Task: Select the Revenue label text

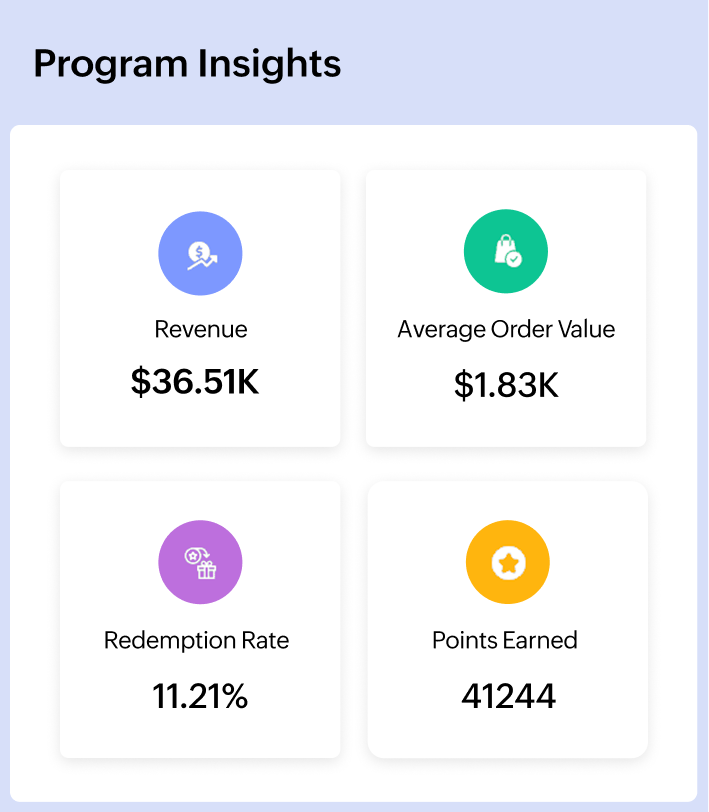Action: [200, 329]
